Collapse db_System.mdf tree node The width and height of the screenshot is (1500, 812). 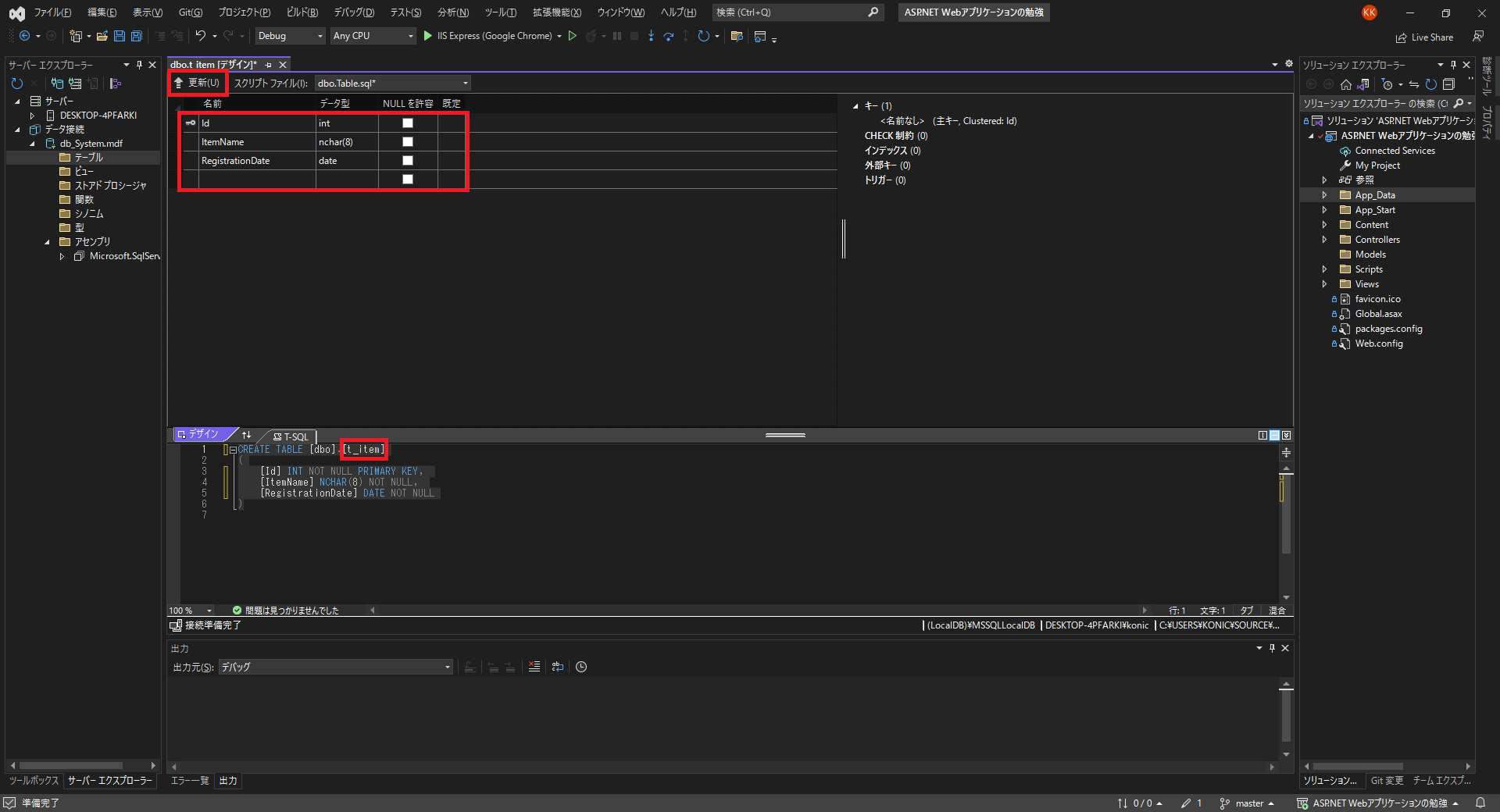pyautogui.click(x=32, y=144)
